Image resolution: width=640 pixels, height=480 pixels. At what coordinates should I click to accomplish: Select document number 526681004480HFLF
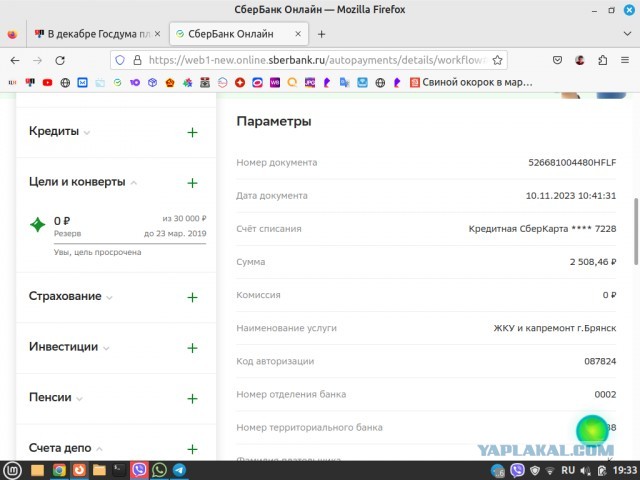click(x=572, y=162)
